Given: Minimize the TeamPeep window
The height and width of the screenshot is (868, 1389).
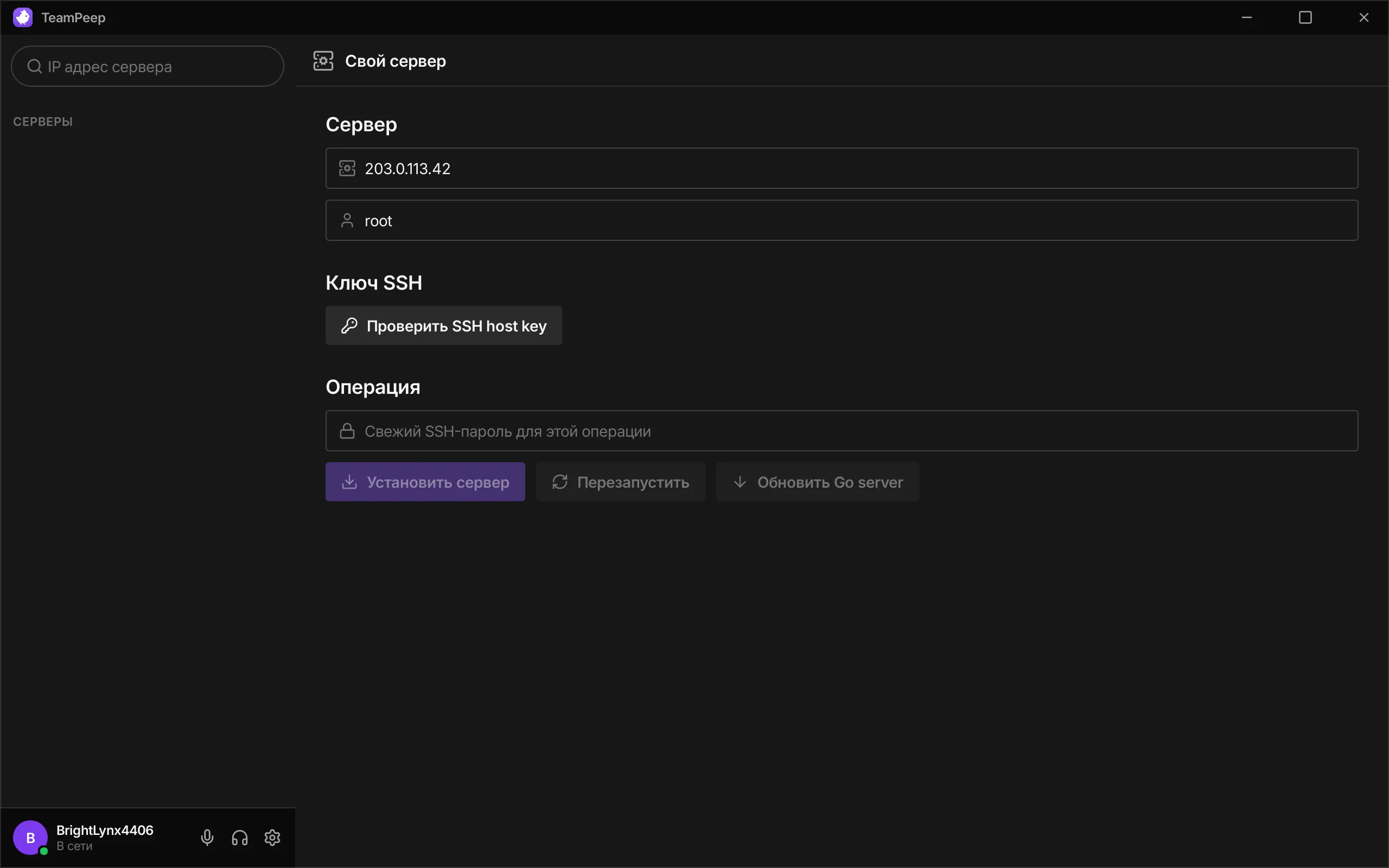Looking at the screenshot, I should click(1247, 17).
